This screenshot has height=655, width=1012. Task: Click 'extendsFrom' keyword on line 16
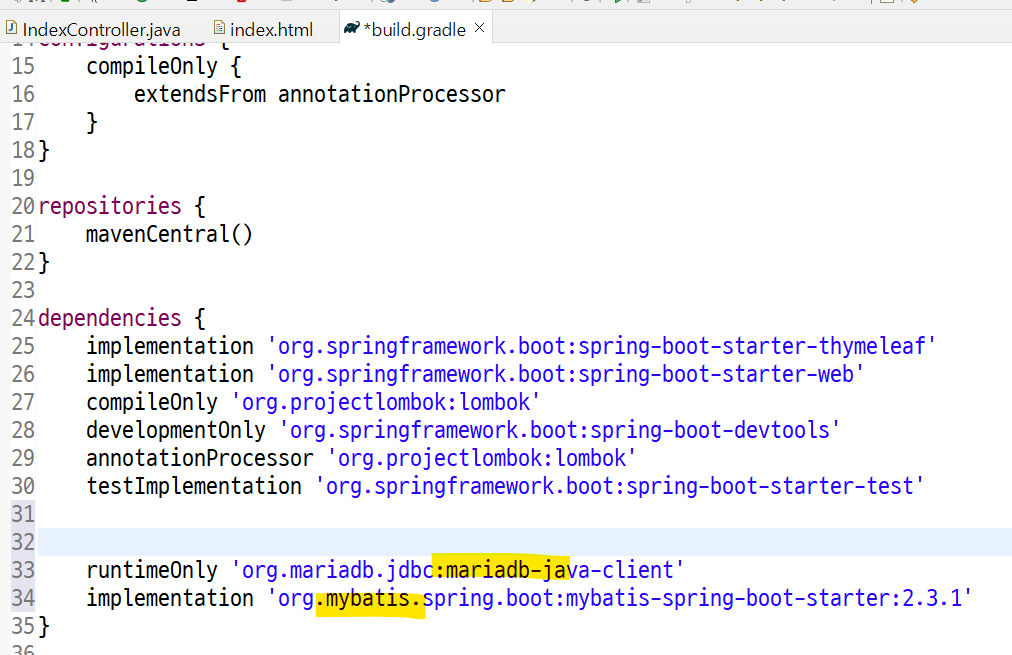(200, 94)
